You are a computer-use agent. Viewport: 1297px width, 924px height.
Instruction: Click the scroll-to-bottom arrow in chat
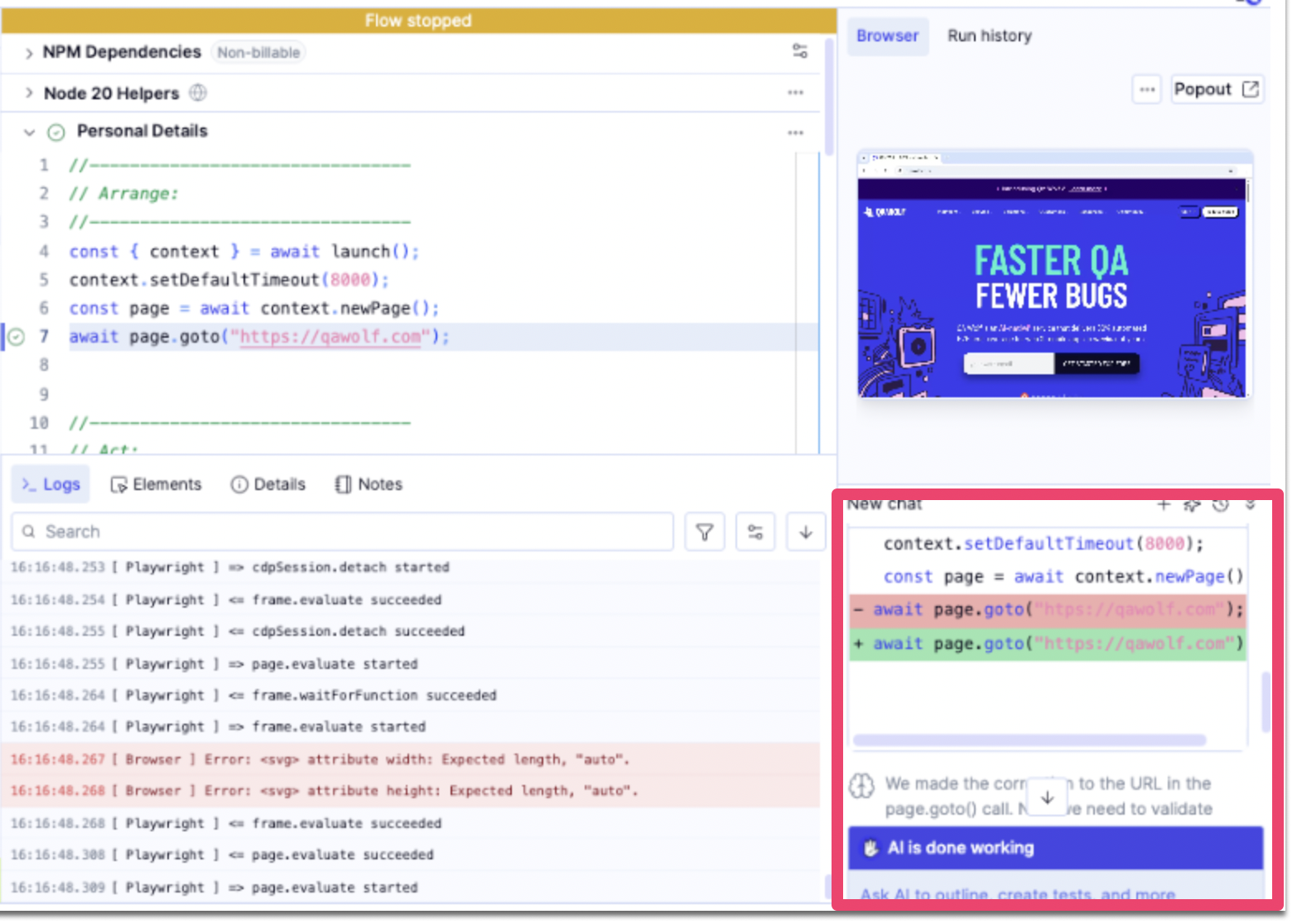(x=1047, y=797)
